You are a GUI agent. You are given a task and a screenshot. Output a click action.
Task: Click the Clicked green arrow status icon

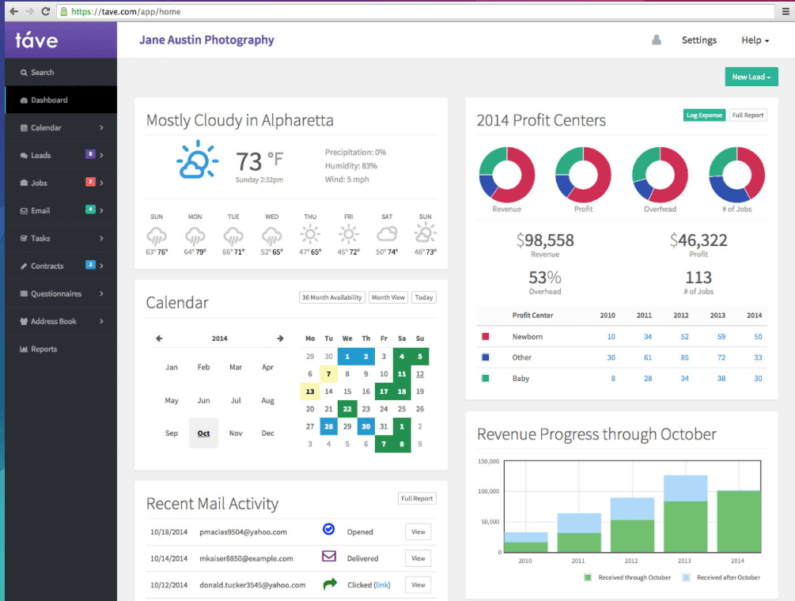(330, 584)
